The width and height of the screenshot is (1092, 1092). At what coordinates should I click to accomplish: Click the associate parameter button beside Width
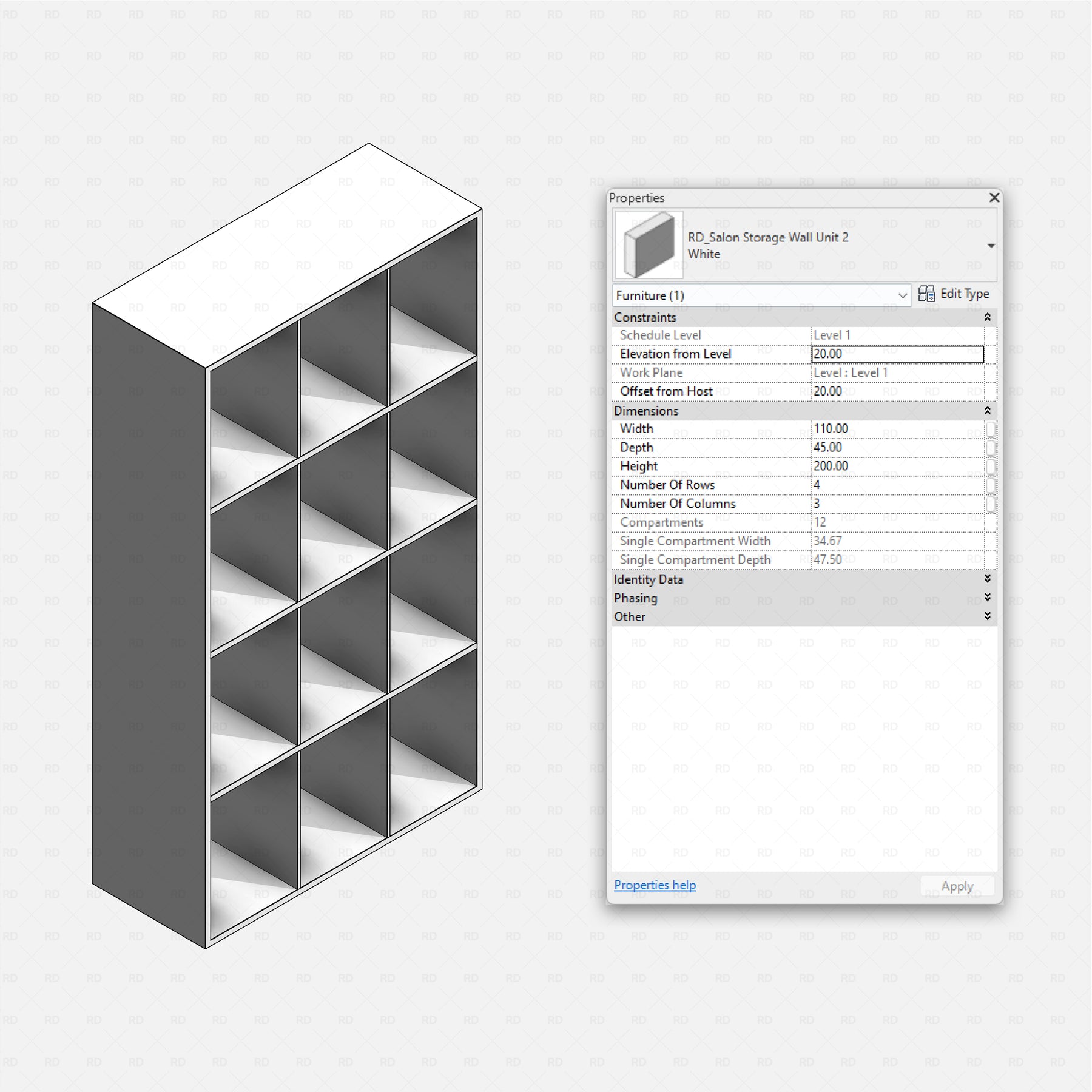click(990, 430)
